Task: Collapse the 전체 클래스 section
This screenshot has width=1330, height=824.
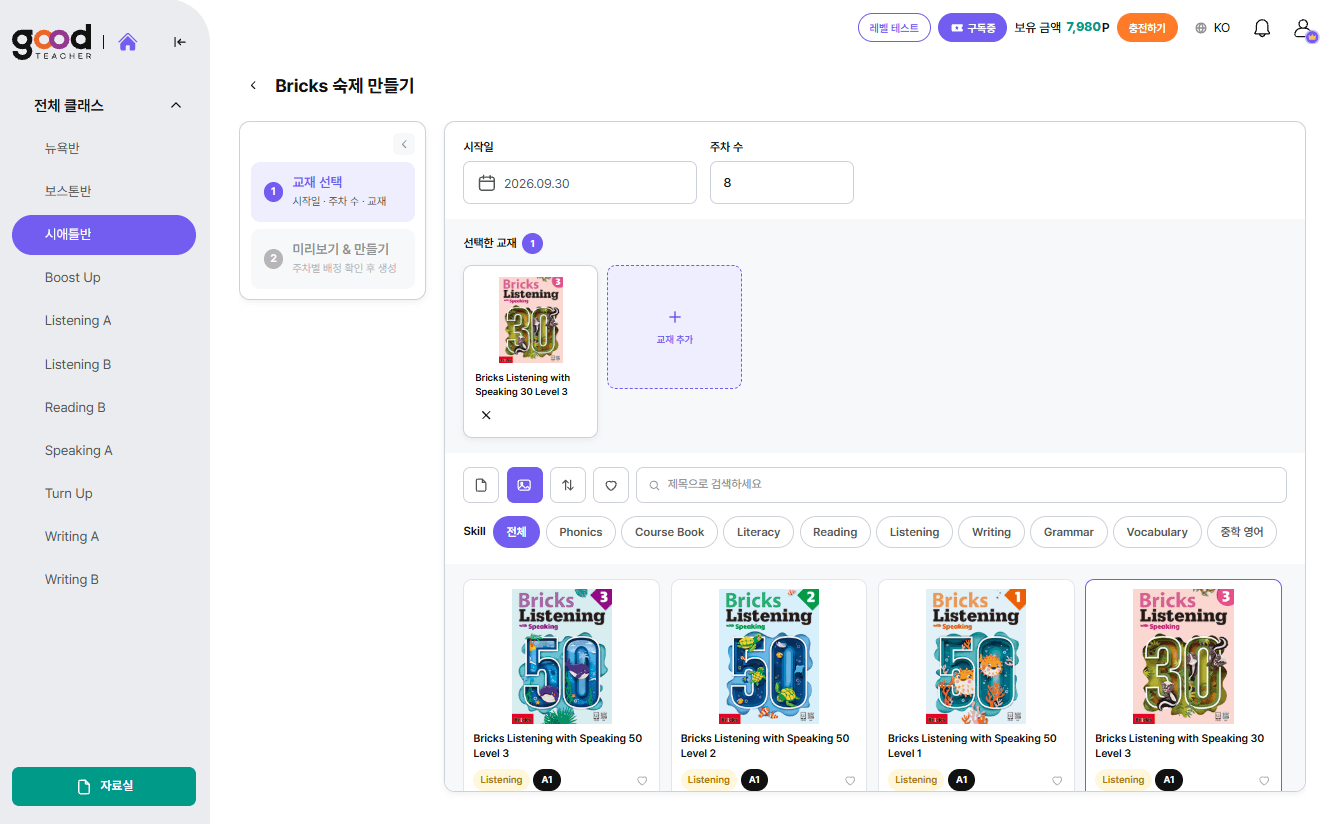Action: pyautogui.click(x=176, y=105)
